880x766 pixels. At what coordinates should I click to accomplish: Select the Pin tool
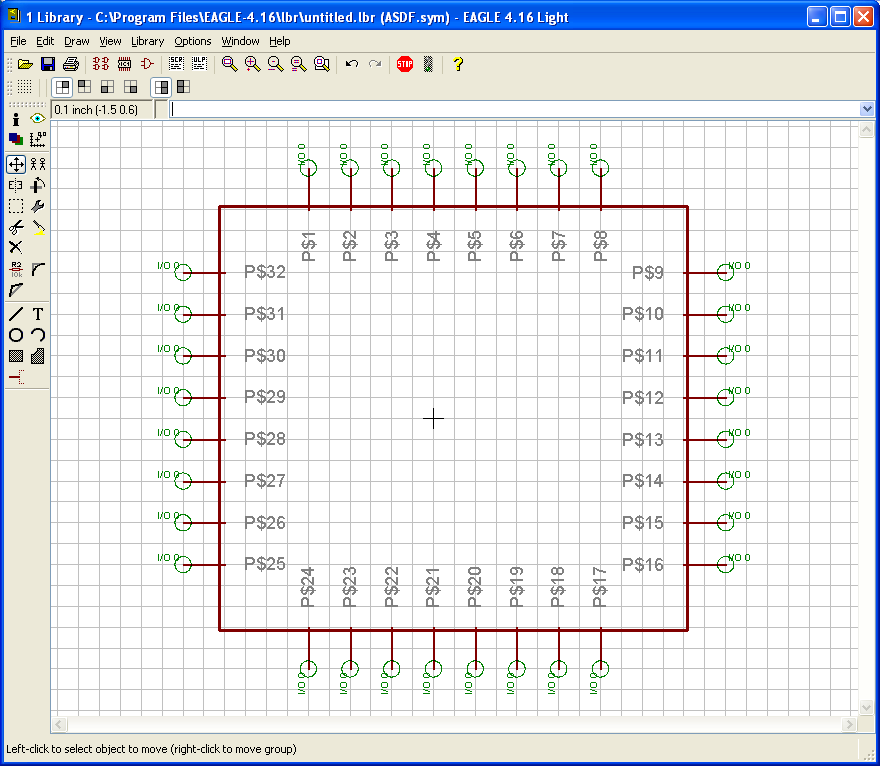point(16,377)
